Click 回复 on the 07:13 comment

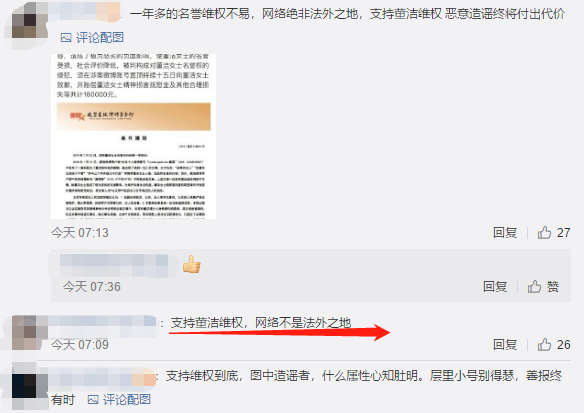tap(505, 233)
